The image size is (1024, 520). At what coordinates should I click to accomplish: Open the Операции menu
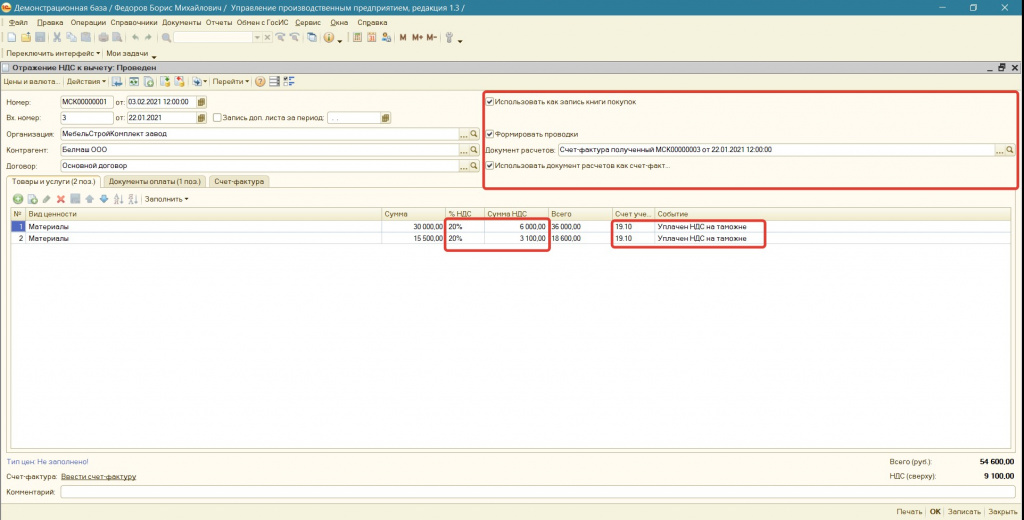coord(88,22)
